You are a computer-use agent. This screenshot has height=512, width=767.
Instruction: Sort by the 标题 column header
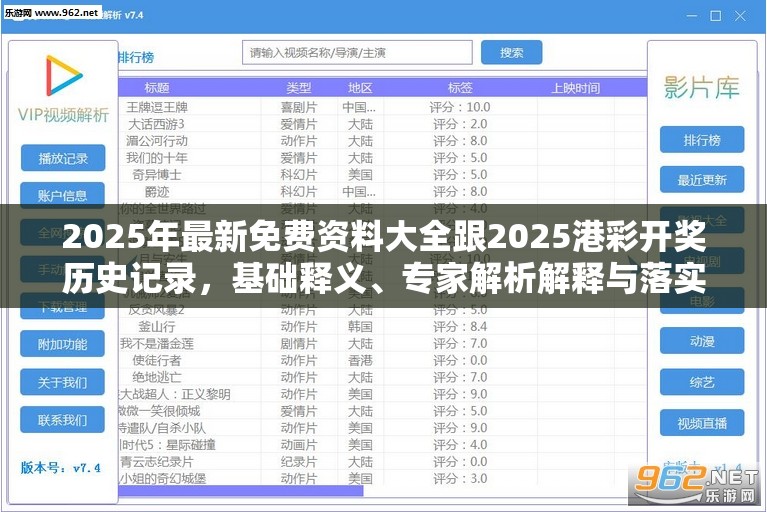[157, 88]
